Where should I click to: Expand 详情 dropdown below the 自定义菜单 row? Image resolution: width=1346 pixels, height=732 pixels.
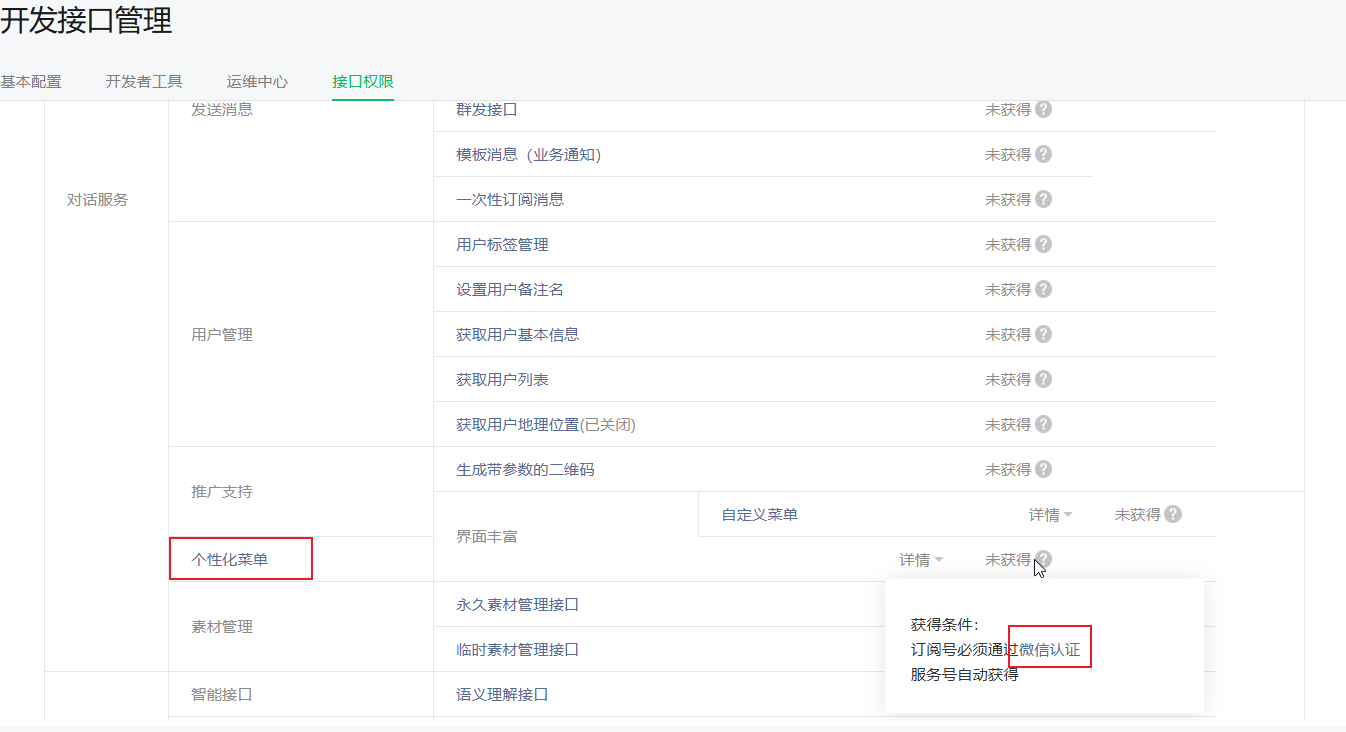[920, 560]
